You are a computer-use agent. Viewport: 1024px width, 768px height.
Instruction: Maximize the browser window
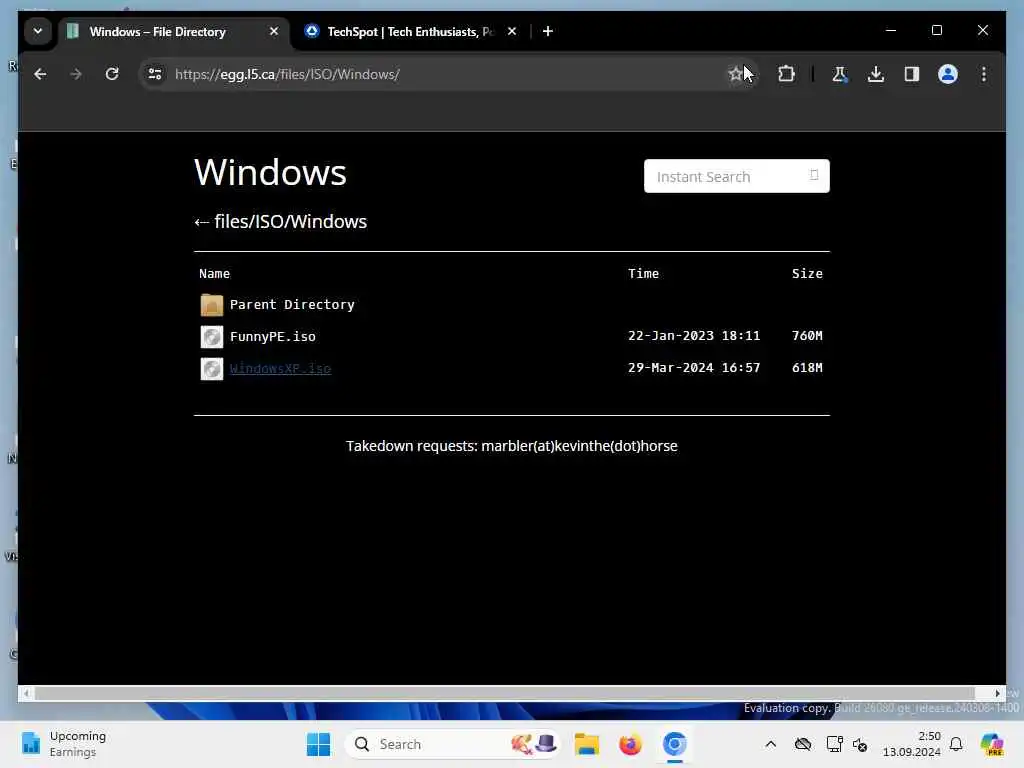pyautogui.click(x=936, y=31)
